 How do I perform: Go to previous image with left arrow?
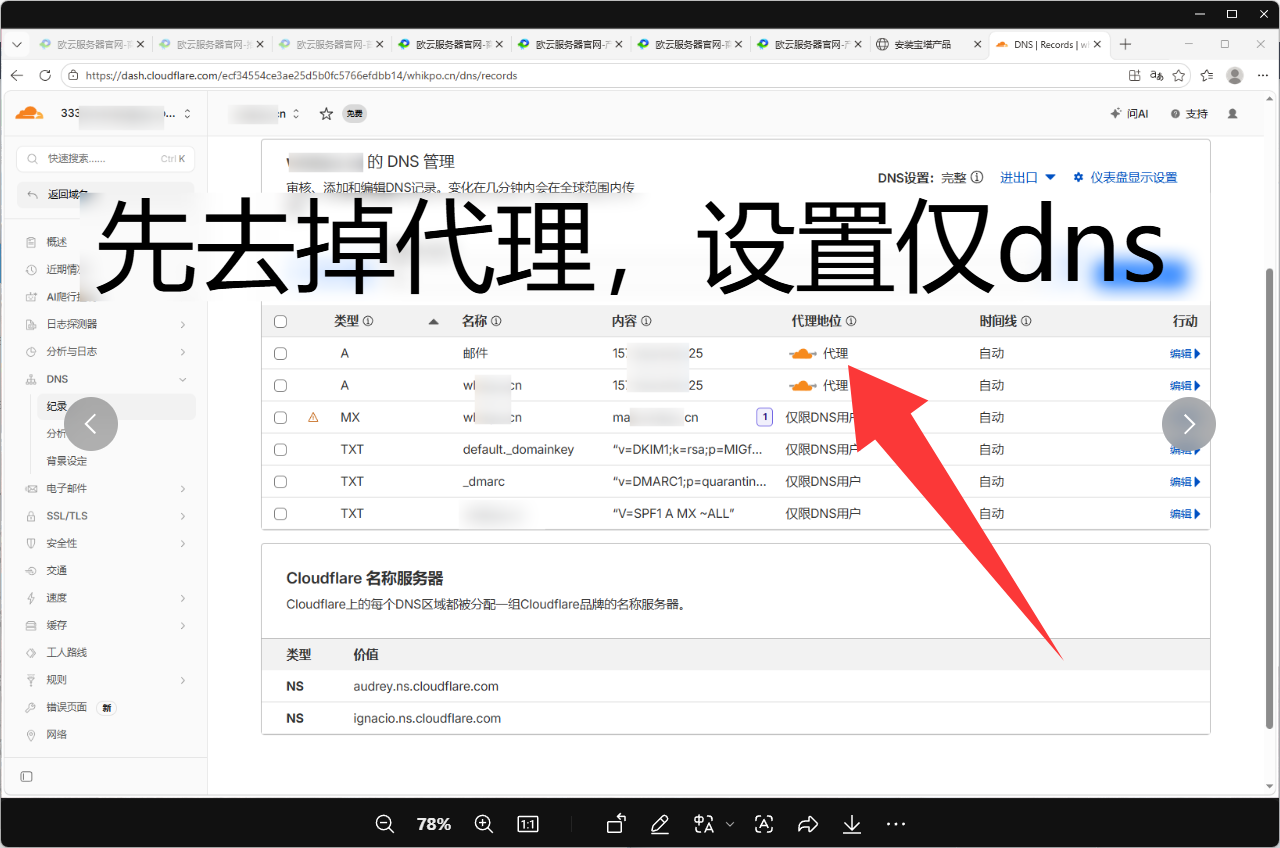[x=91, y=424]
